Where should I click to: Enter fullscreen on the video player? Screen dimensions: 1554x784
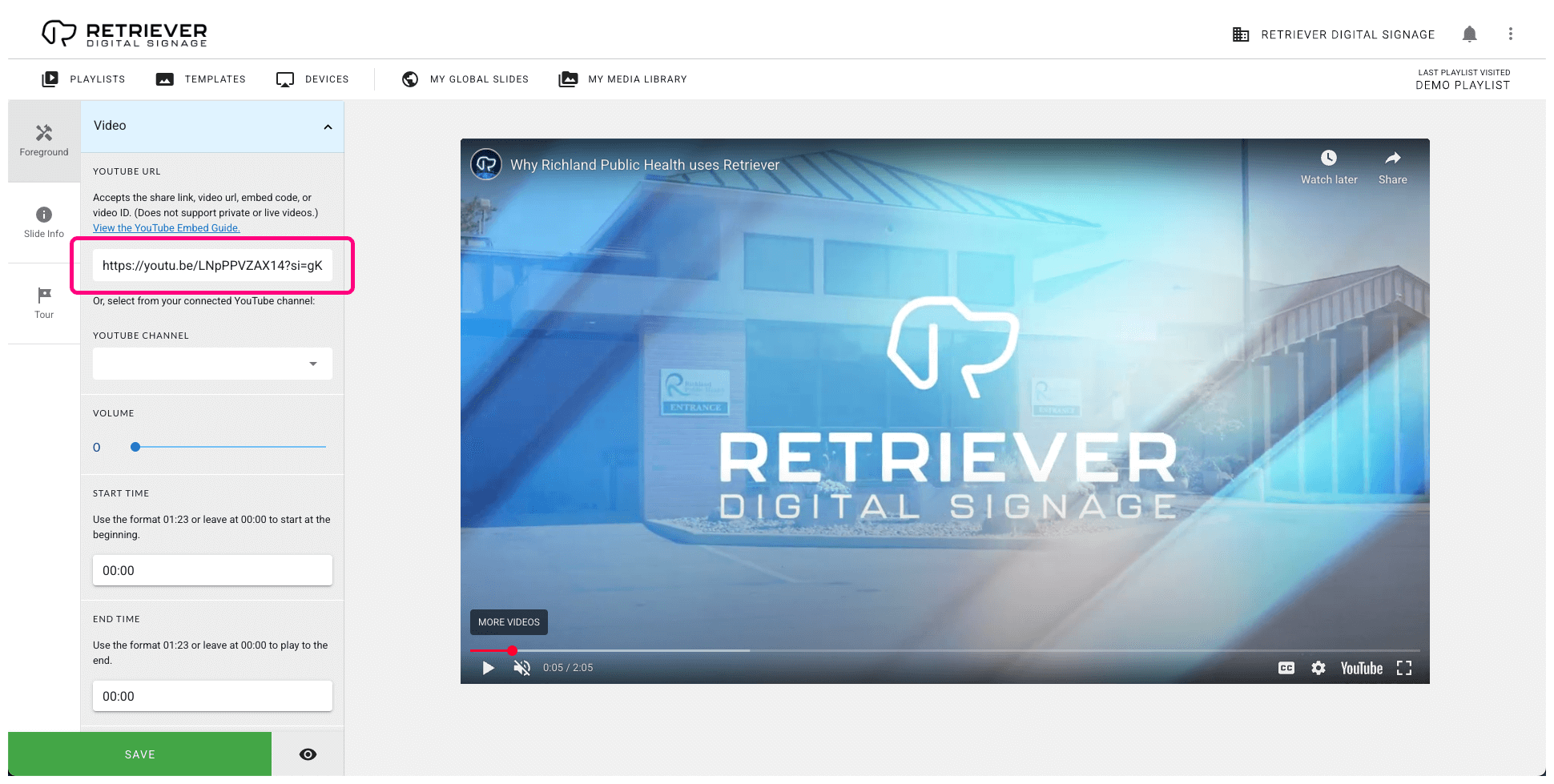pos(1404,668)
